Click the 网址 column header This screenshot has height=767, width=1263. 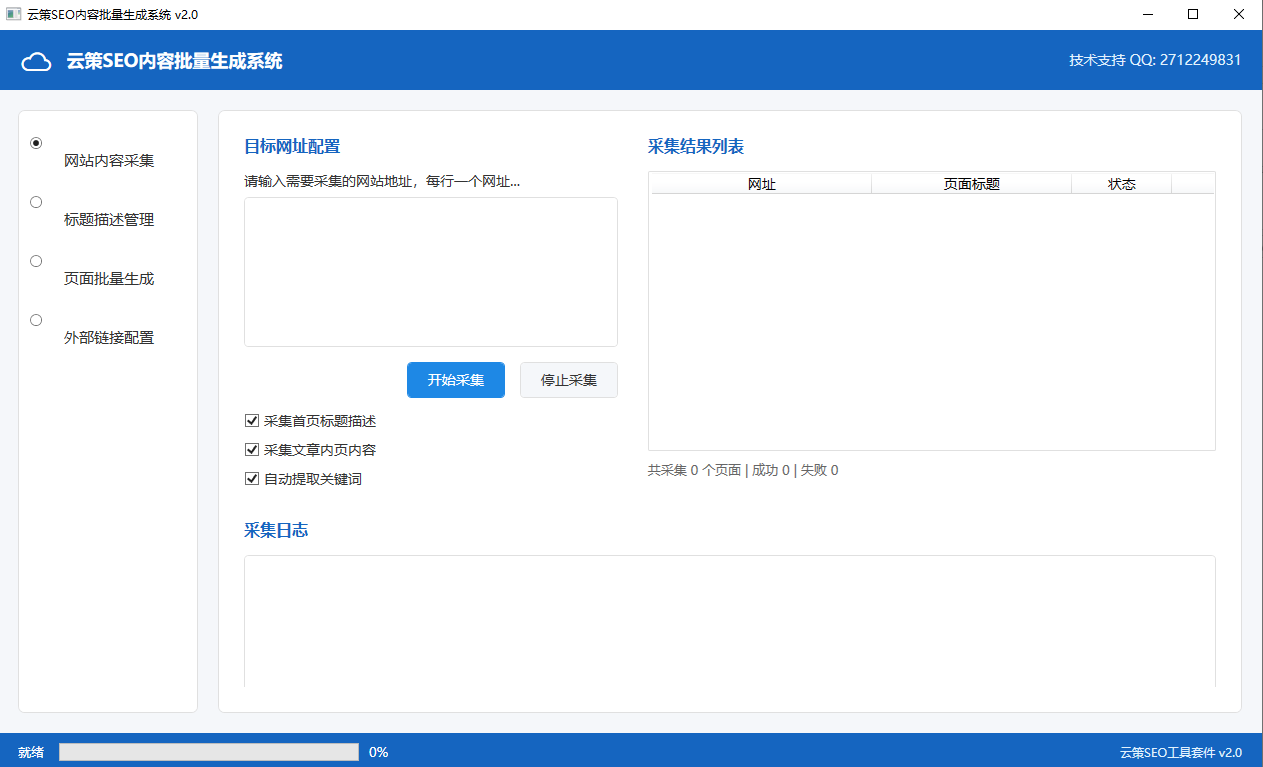[762, 184]
